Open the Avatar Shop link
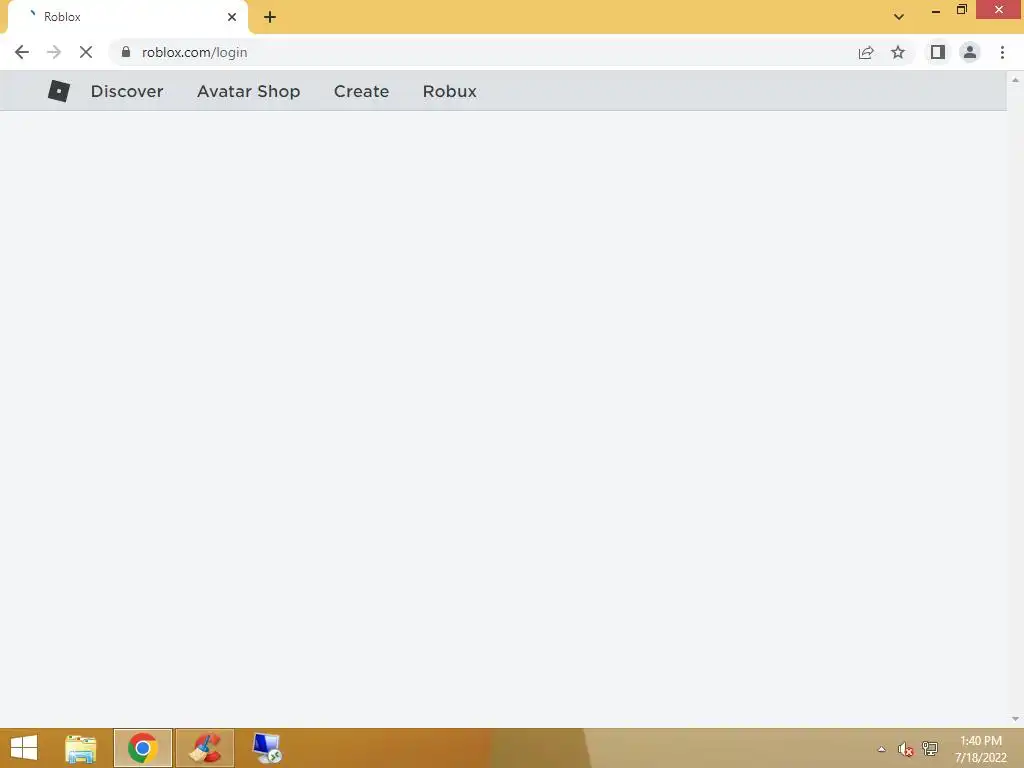 pos(248,91)
